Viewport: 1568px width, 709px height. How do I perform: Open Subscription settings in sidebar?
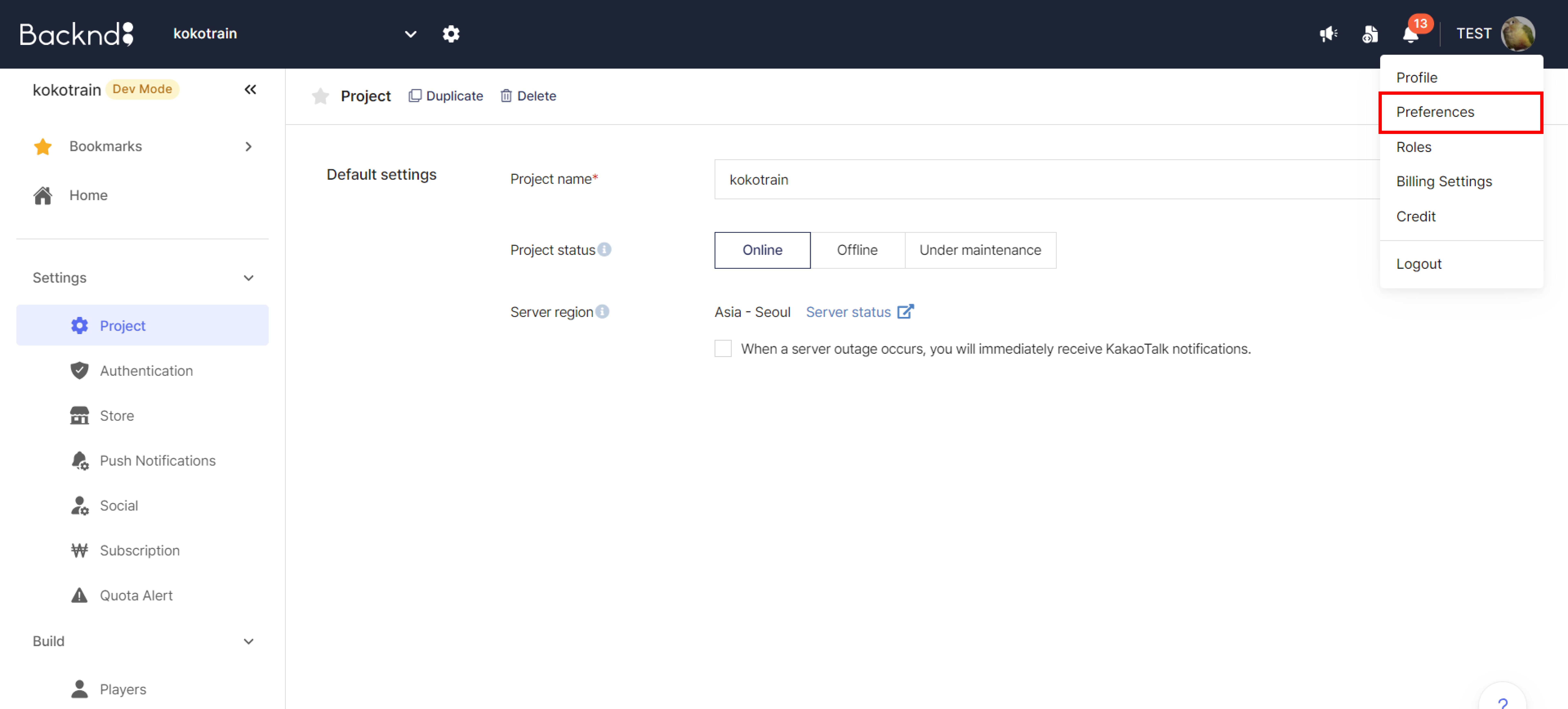pyautogui.click(x=143, y=551)
